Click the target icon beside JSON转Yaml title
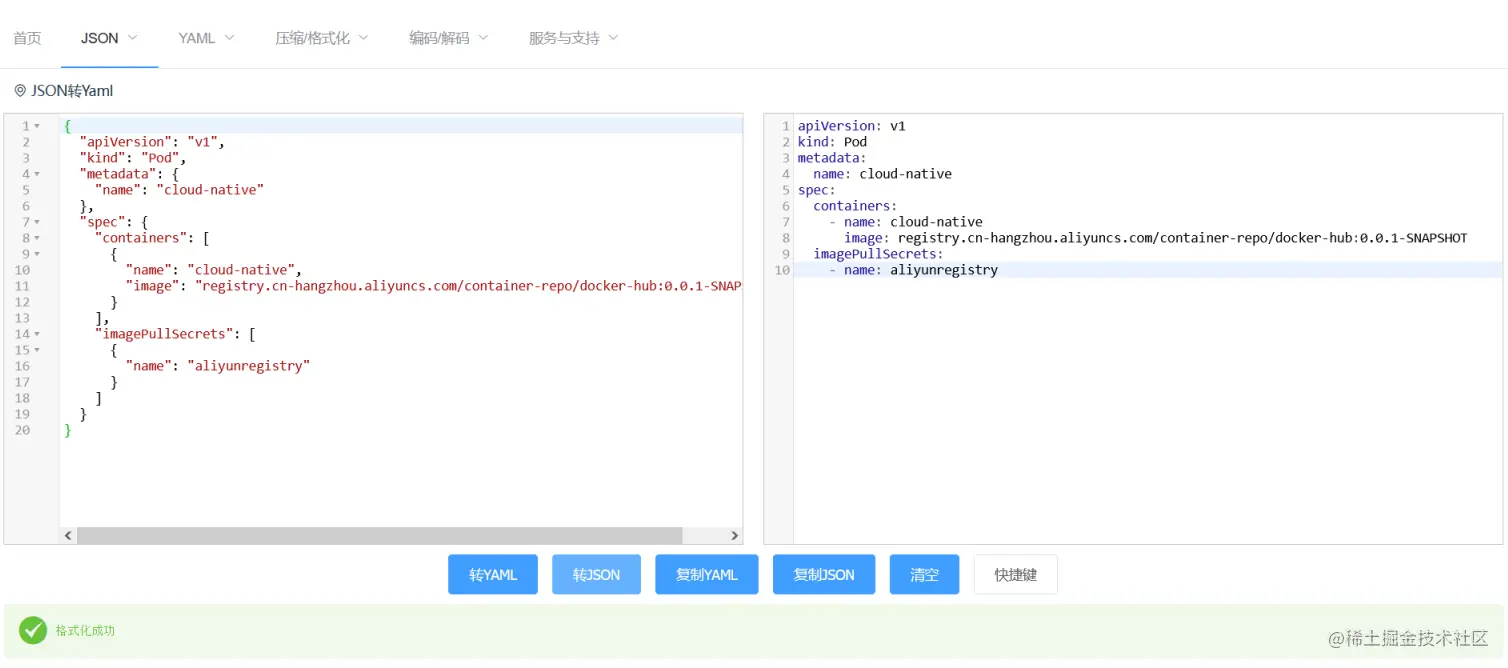Viewport: 1508px width, 668px height. pyautogui.click(x=20, y=90)
